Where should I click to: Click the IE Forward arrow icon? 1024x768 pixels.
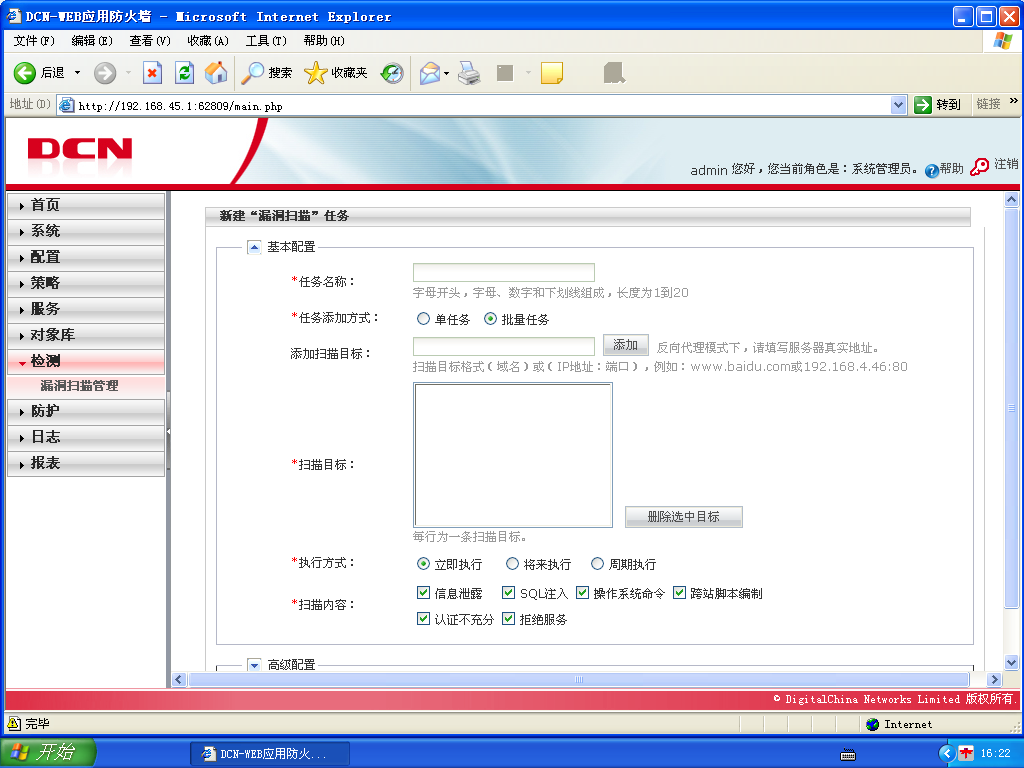104,73
